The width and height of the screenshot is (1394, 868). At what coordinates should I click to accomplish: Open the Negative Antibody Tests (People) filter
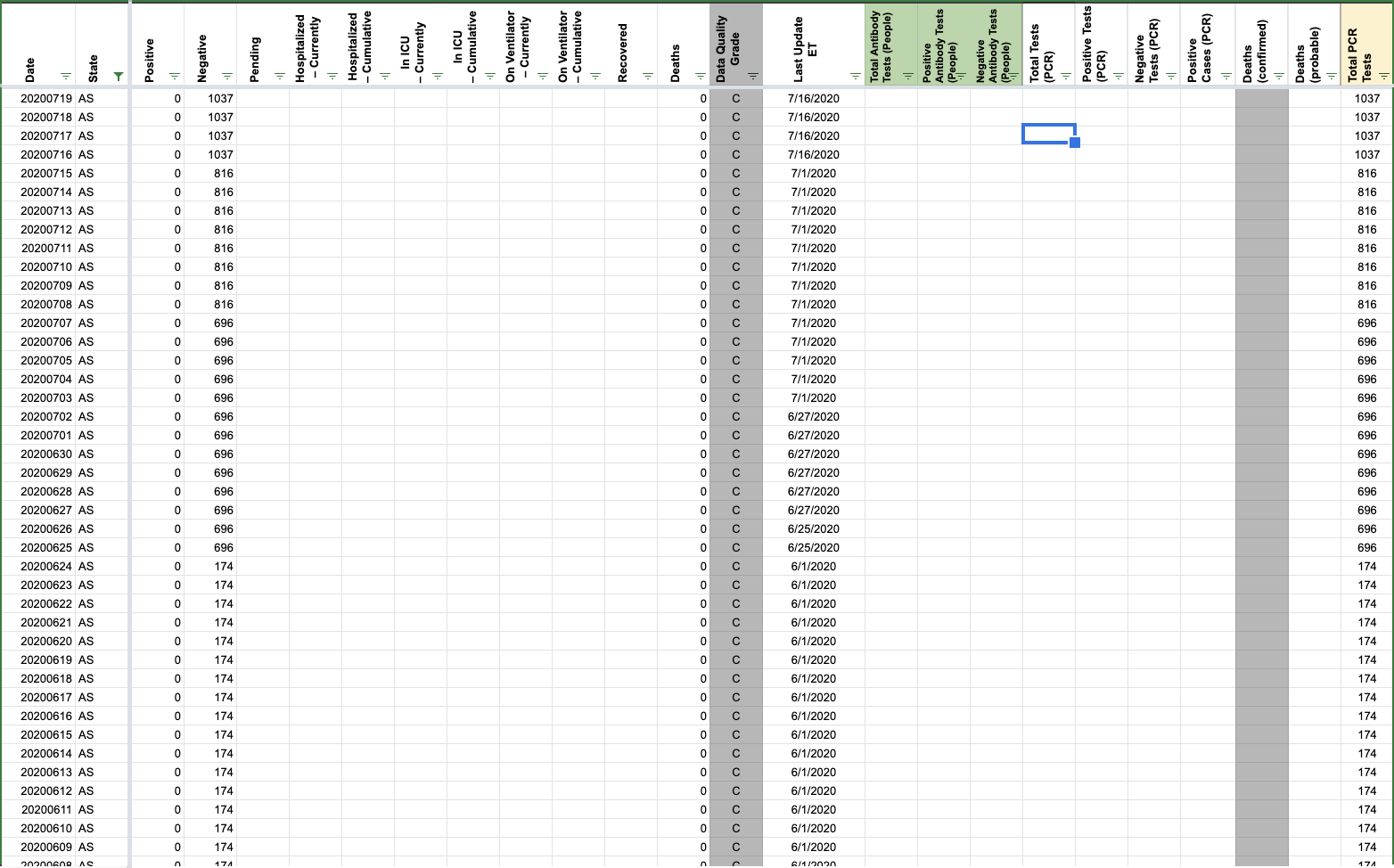click(x=1013, y=77)
